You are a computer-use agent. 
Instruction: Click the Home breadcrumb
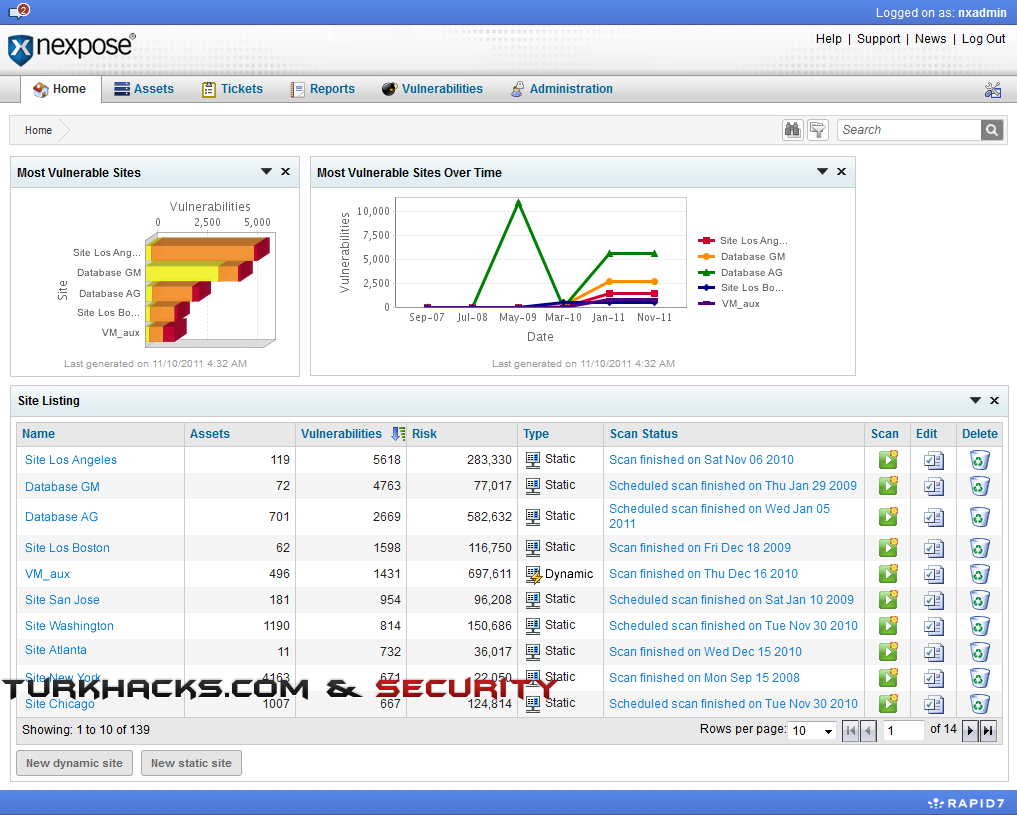[38, 130]
